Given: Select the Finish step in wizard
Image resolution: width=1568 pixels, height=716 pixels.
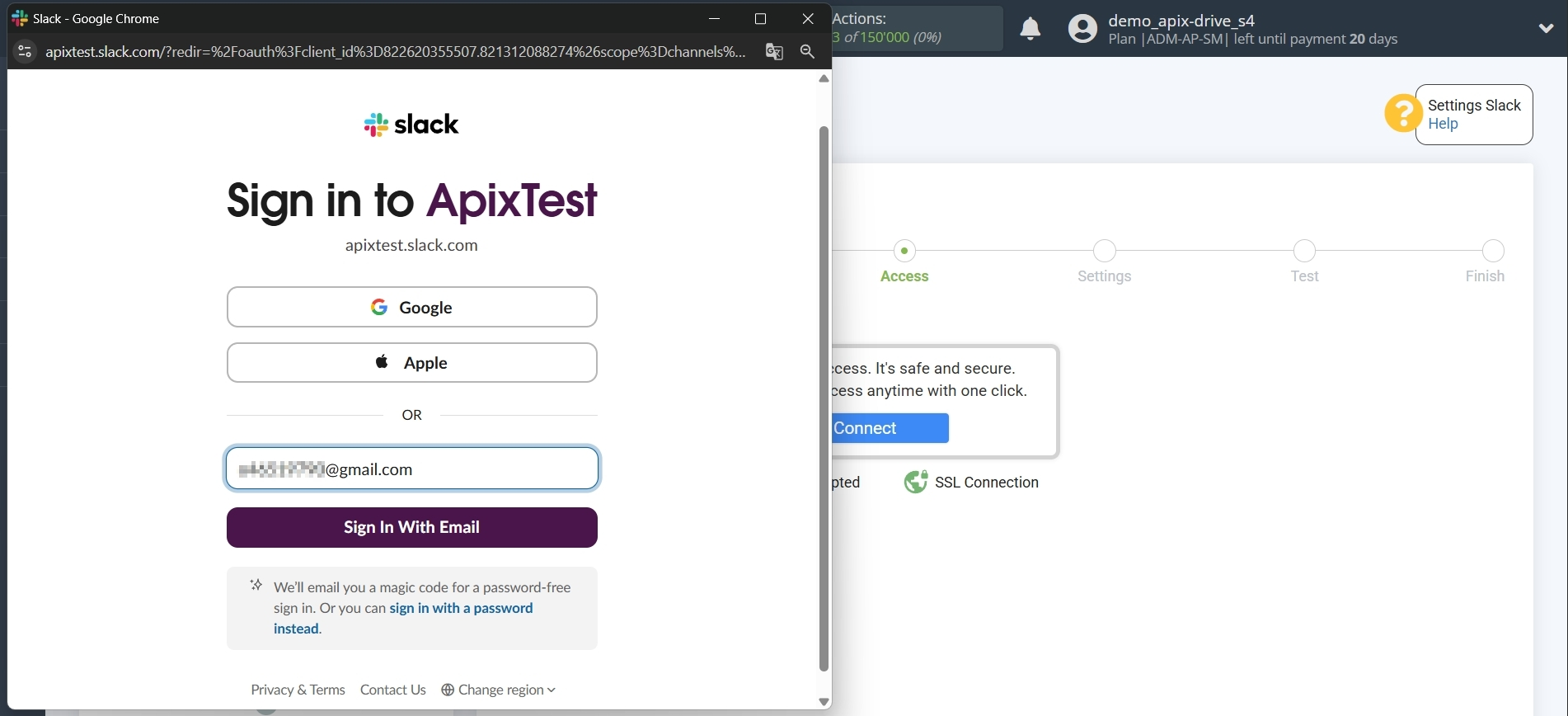Looking at the screenshot, I should [1493, 251].
